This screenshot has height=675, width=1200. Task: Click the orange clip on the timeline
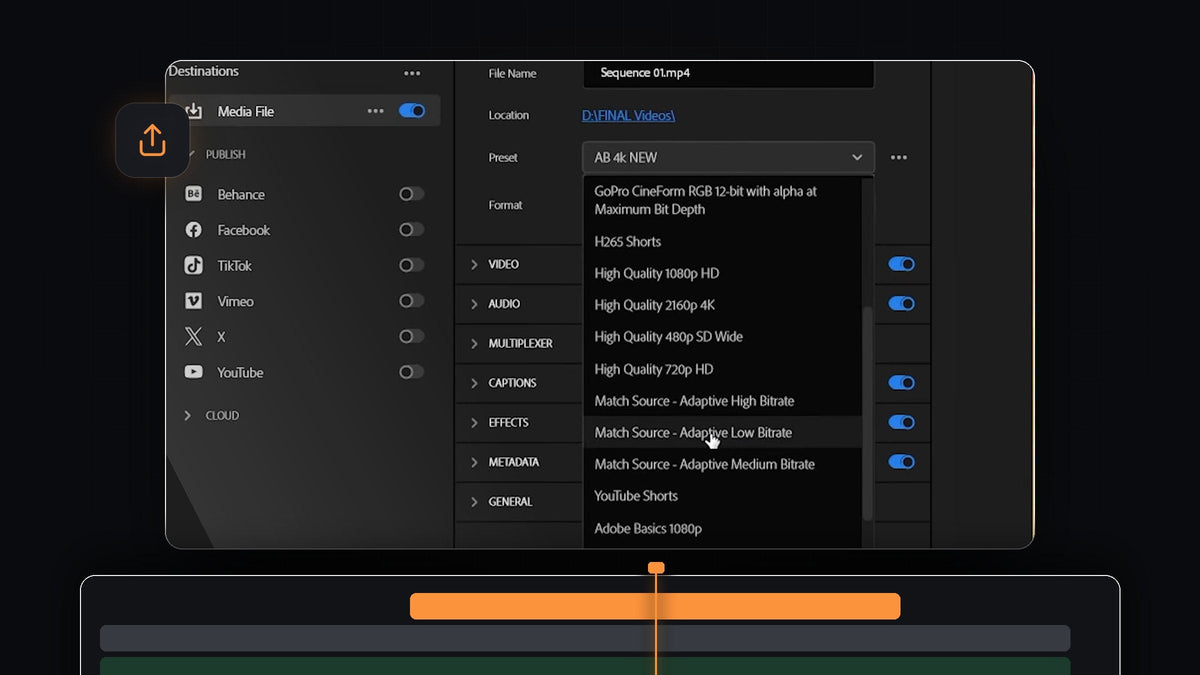(x=655, y=606)
